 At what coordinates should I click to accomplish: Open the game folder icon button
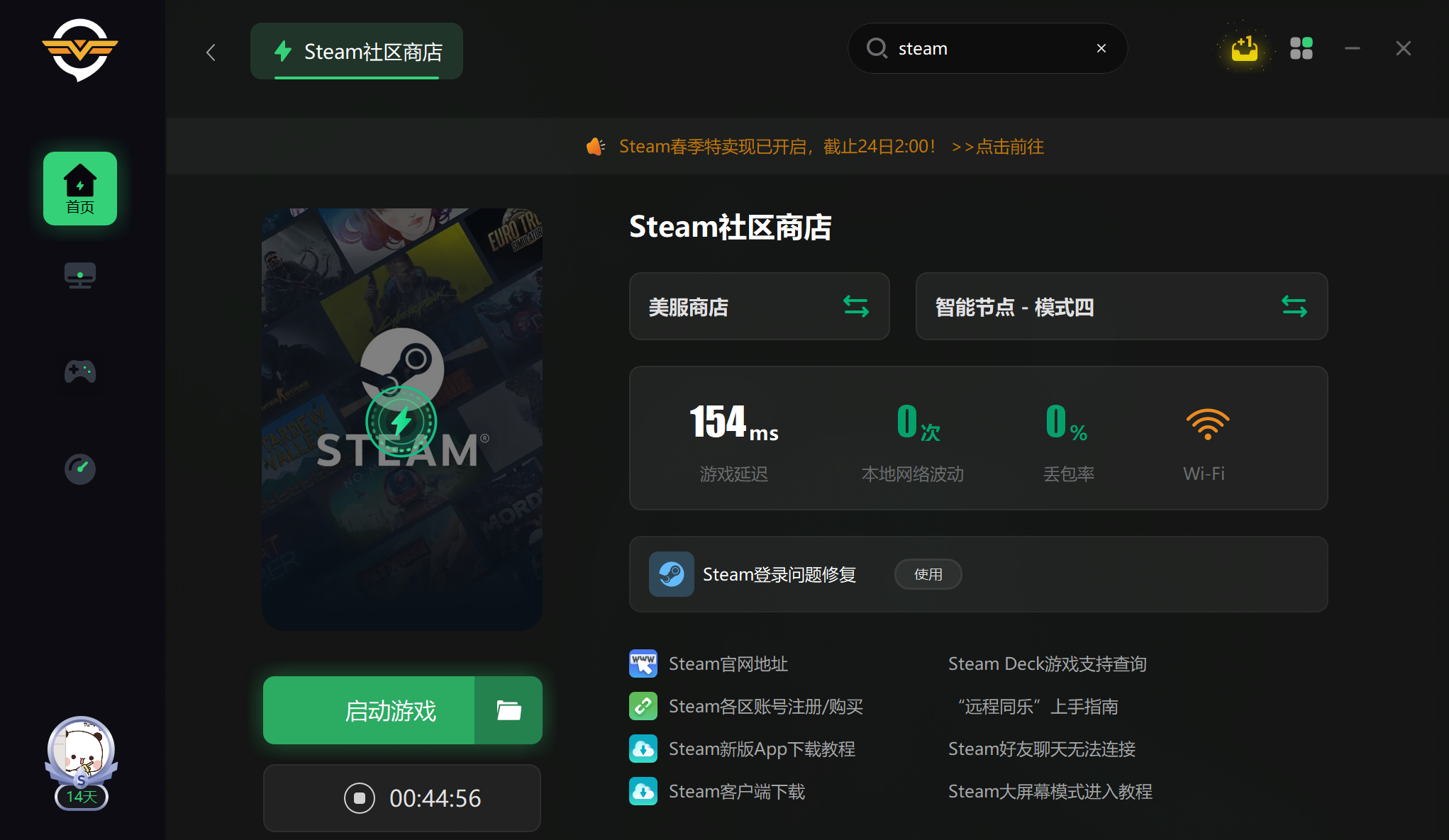[509, 710]
